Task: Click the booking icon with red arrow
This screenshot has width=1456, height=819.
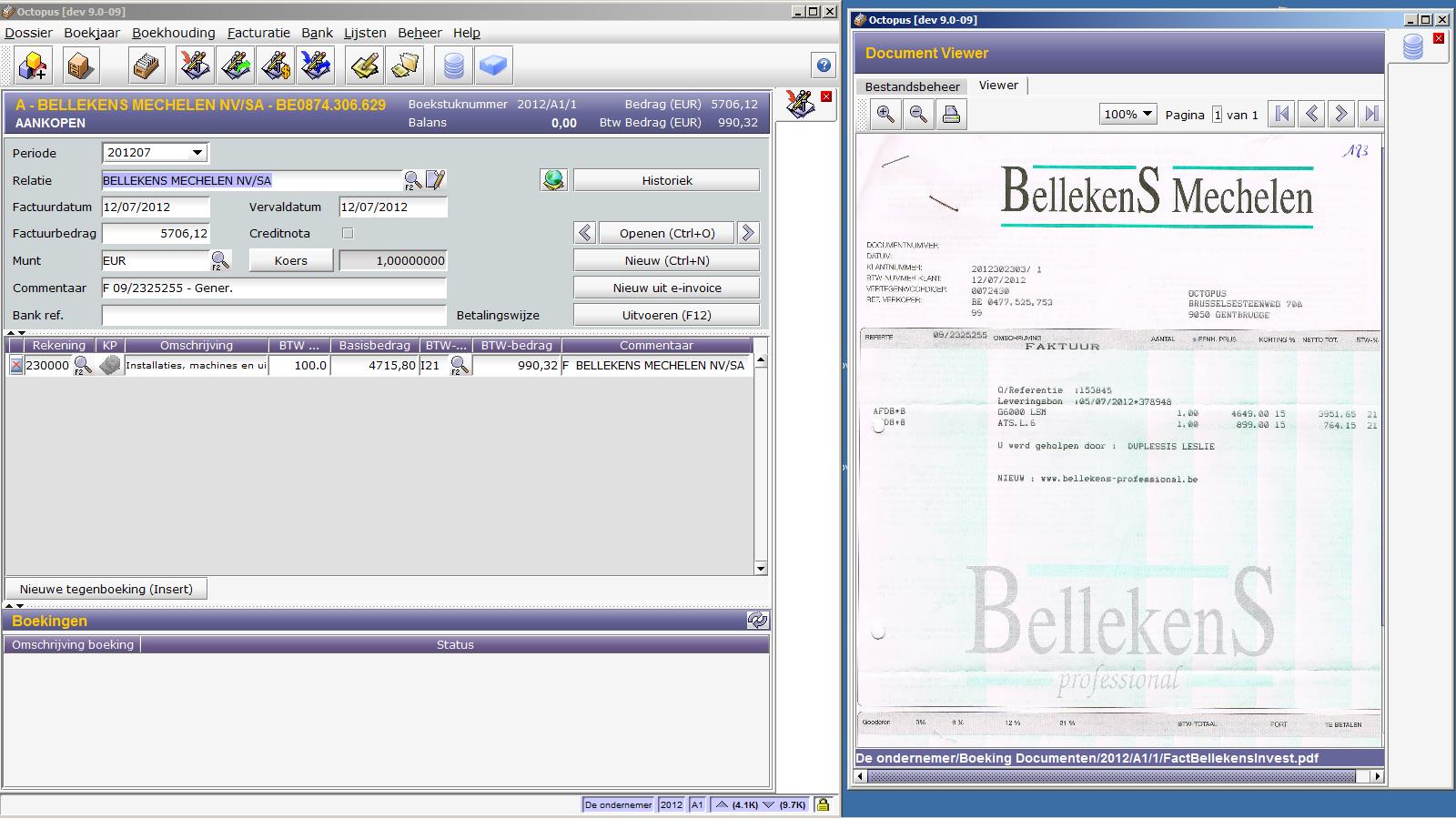Action: tap(195, 66)
